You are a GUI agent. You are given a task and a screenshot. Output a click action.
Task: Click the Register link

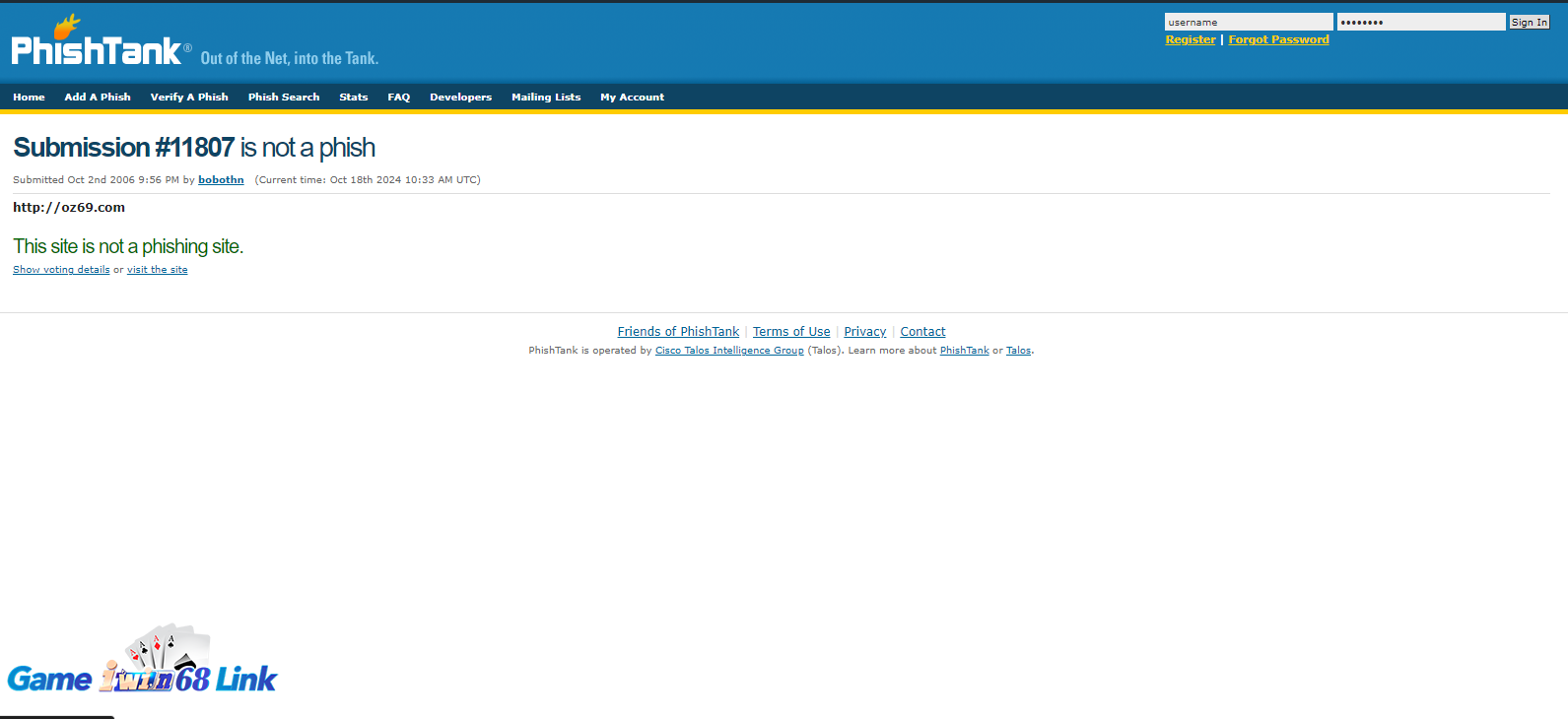coord(1191,39)
